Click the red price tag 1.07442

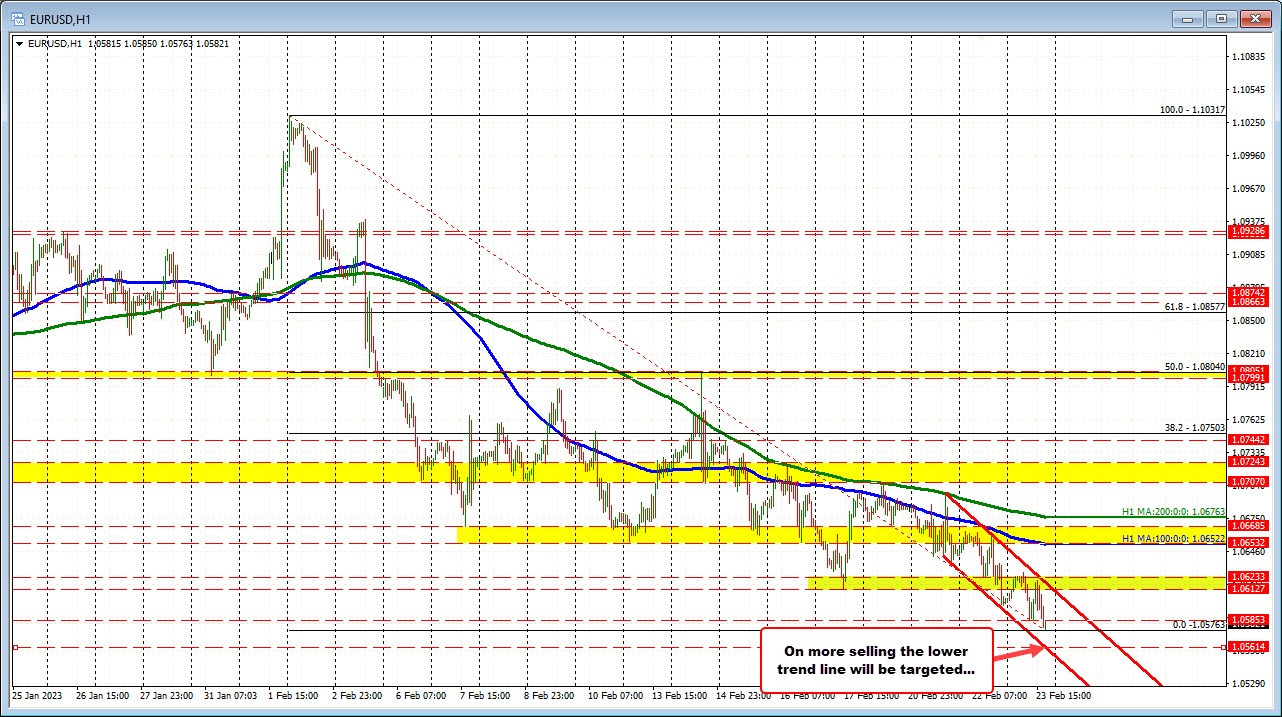(x=1249, y=439)
